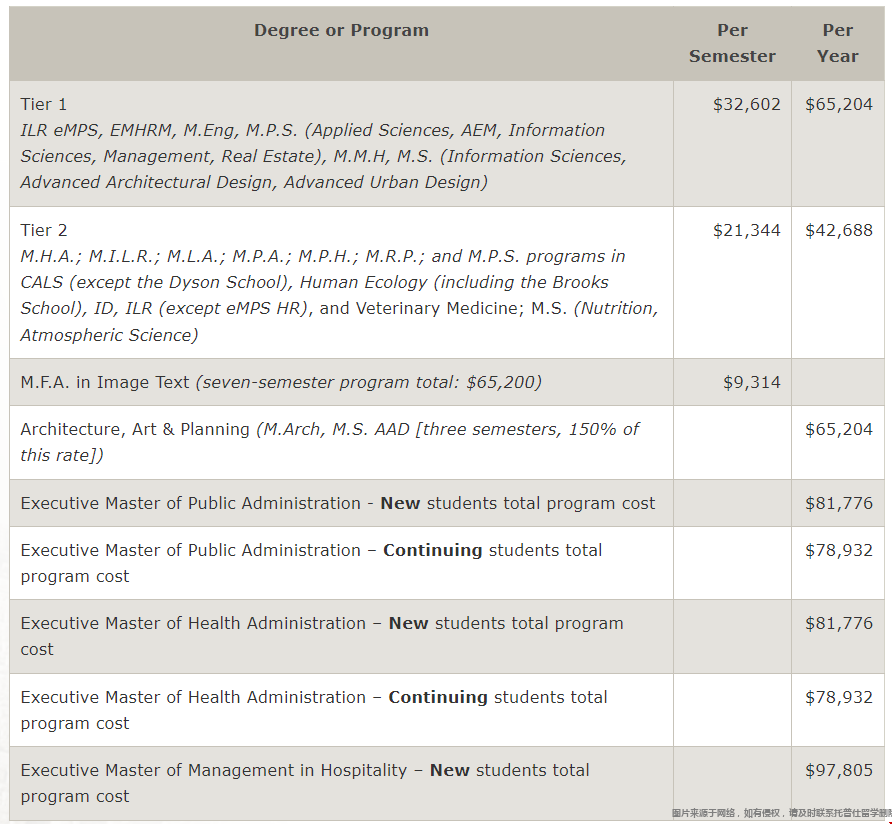Select the Tier 2 row label
Viewport: 892px width, 824px height.
44,230
